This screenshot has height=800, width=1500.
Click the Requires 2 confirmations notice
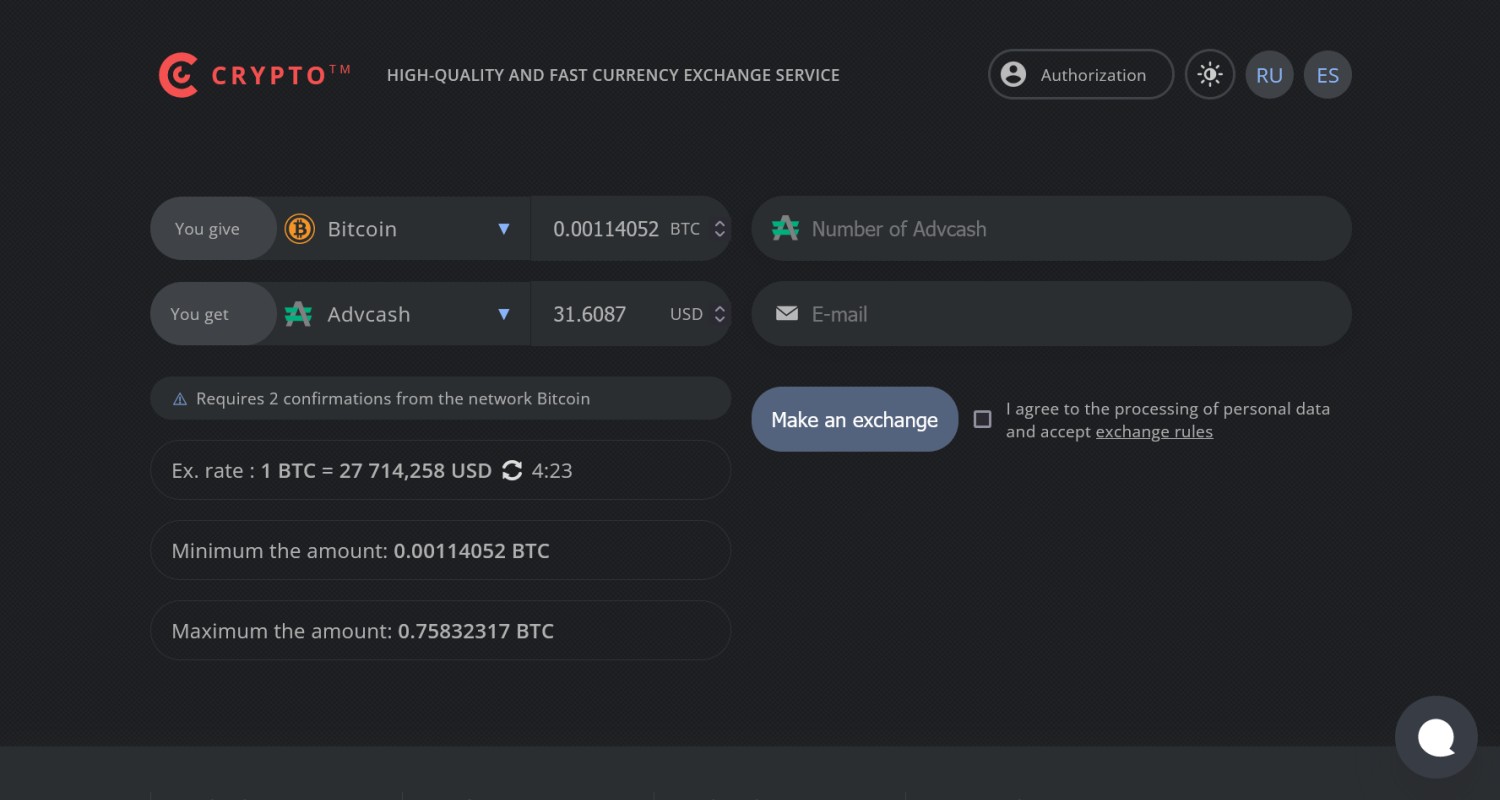(441, 398)
